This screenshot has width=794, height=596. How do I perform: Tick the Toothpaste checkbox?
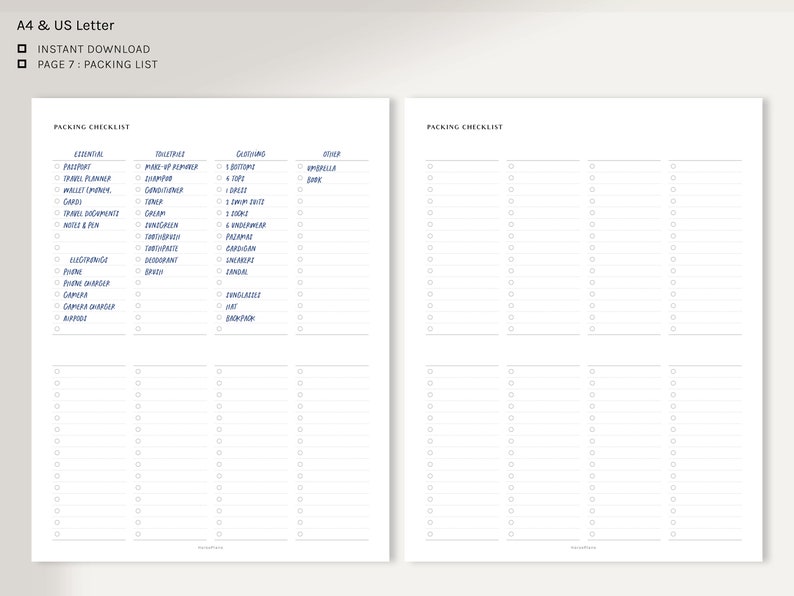click(x=138, y=248)
